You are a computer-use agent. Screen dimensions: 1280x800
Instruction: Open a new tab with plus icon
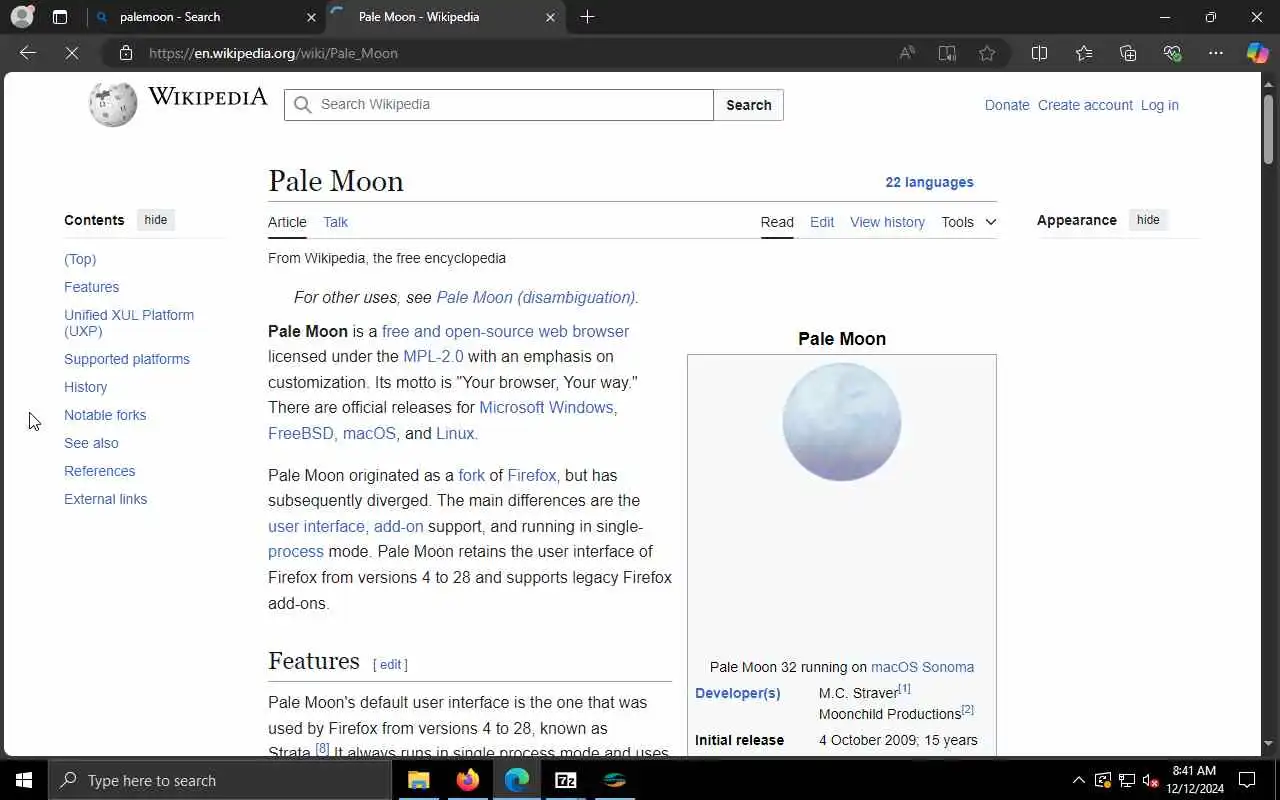click(x=587, y=17)
